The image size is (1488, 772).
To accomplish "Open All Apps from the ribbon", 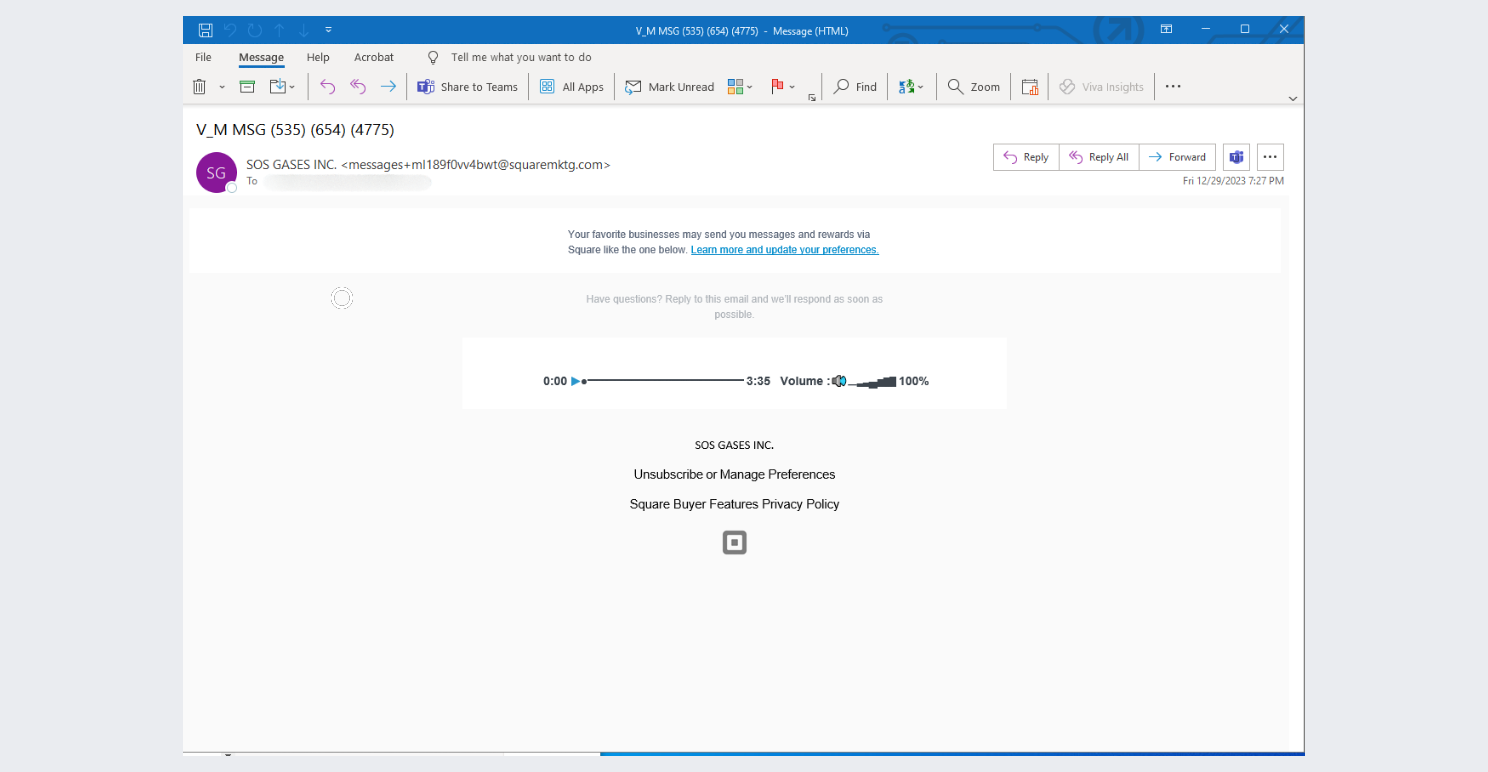I will 572,87.
